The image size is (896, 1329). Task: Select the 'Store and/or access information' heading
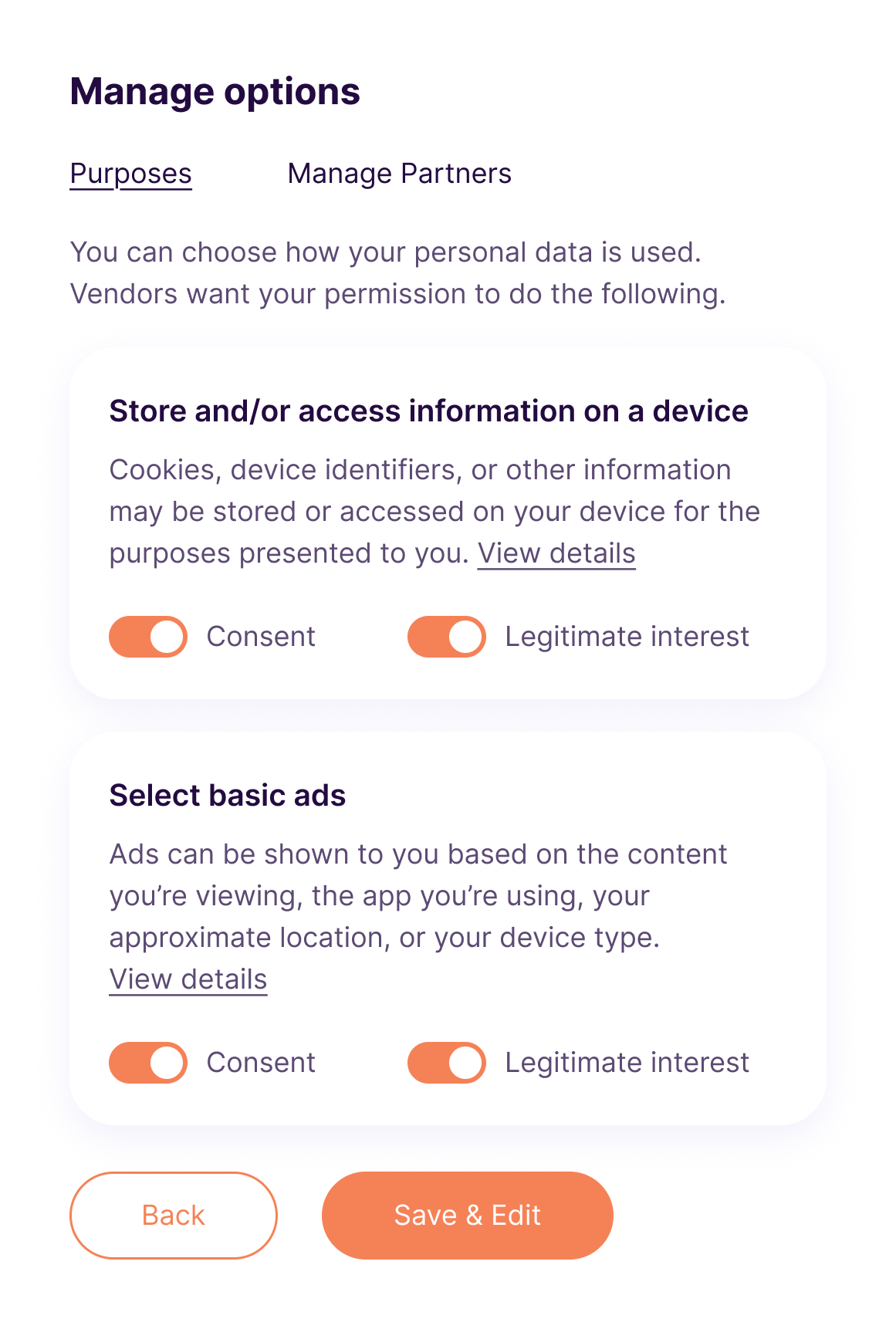tap(428, 411)
